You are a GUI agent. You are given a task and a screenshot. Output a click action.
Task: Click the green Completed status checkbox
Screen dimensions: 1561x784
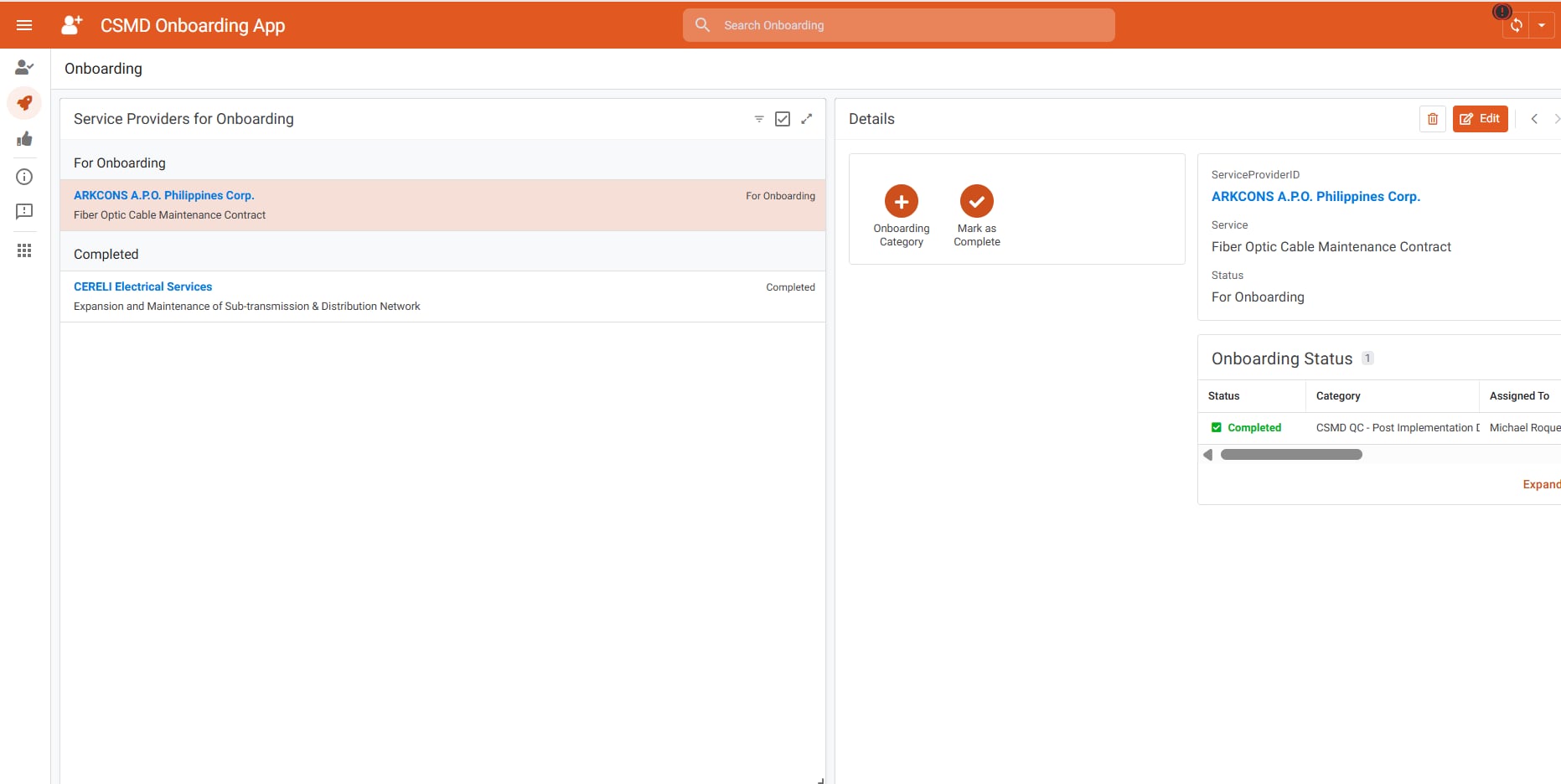point(1217,427)
